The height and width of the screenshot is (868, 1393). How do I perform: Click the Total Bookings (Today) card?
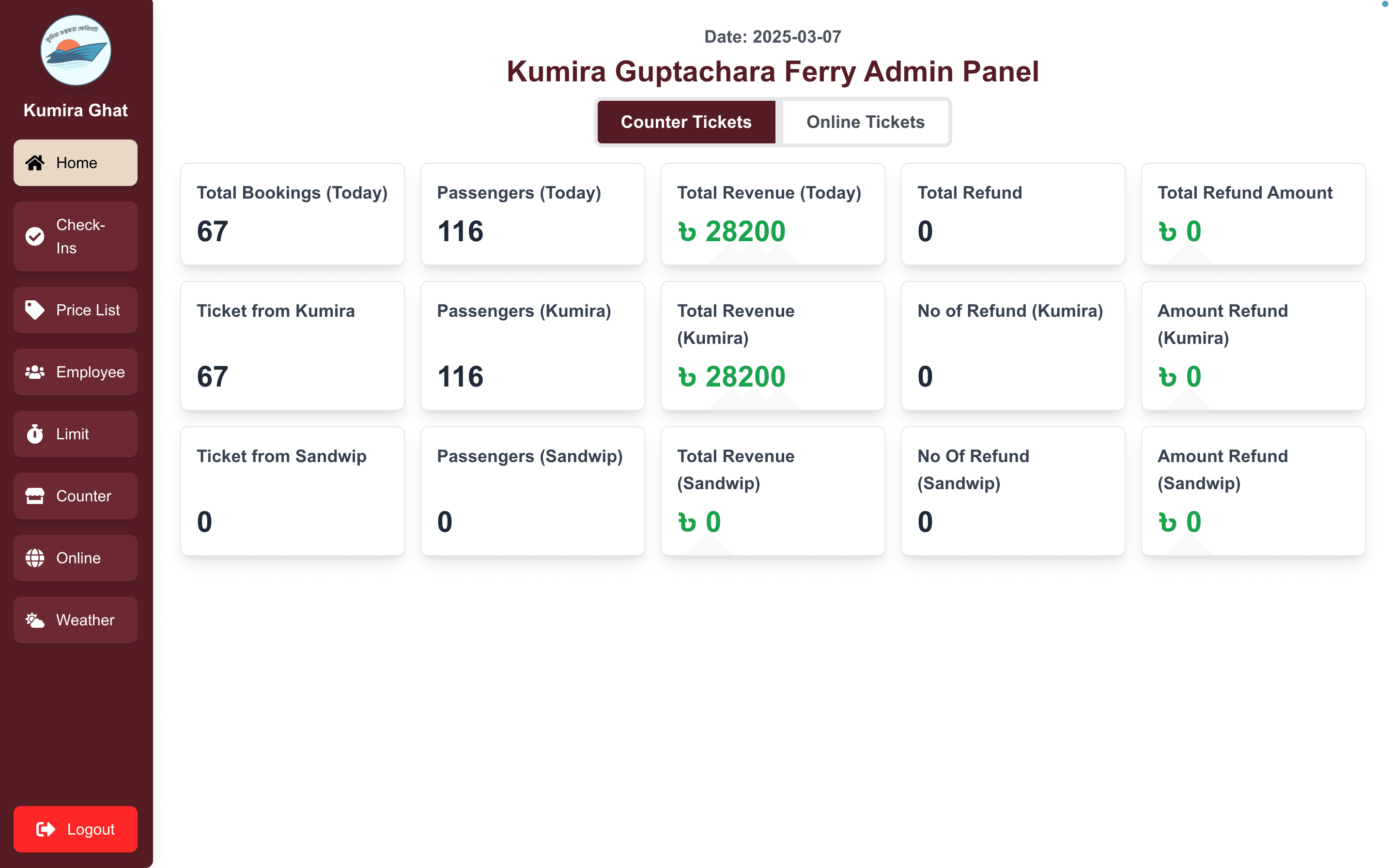point(292,214)
